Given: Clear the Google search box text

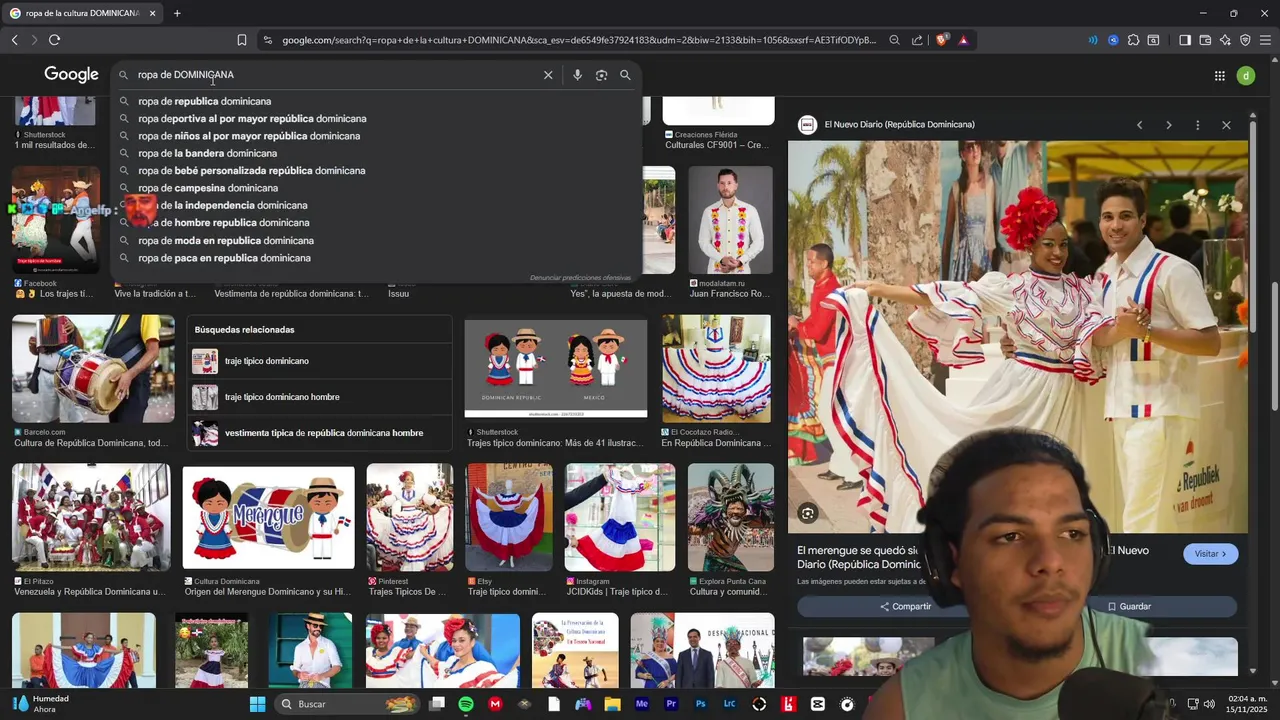Looking at the screenshot, I should tap(548, 75).
